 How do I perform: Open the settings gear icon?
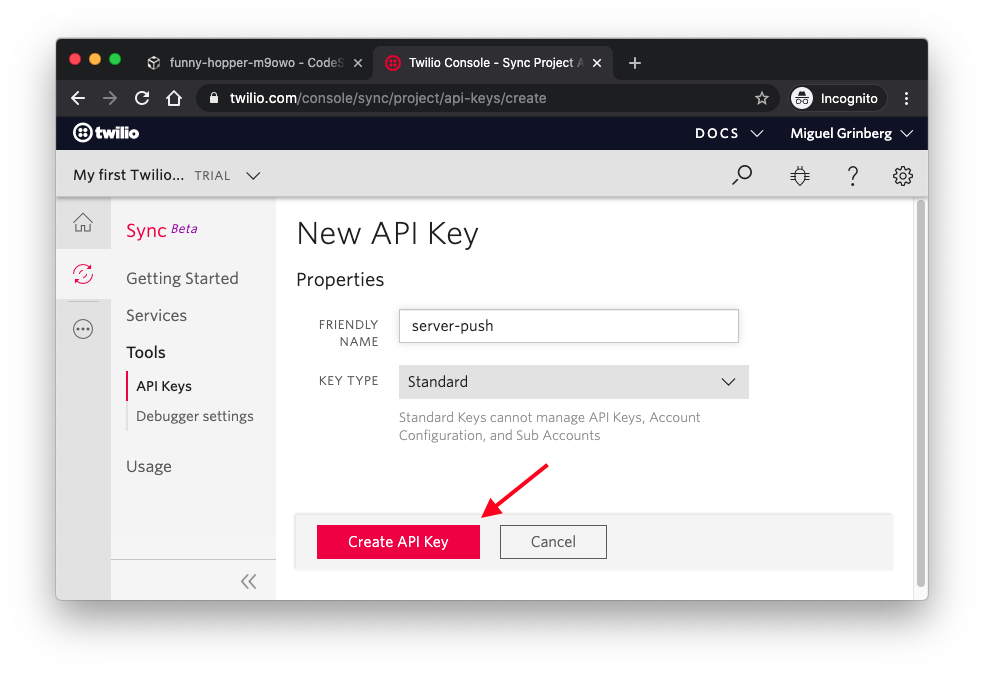(x=902, y=176)
